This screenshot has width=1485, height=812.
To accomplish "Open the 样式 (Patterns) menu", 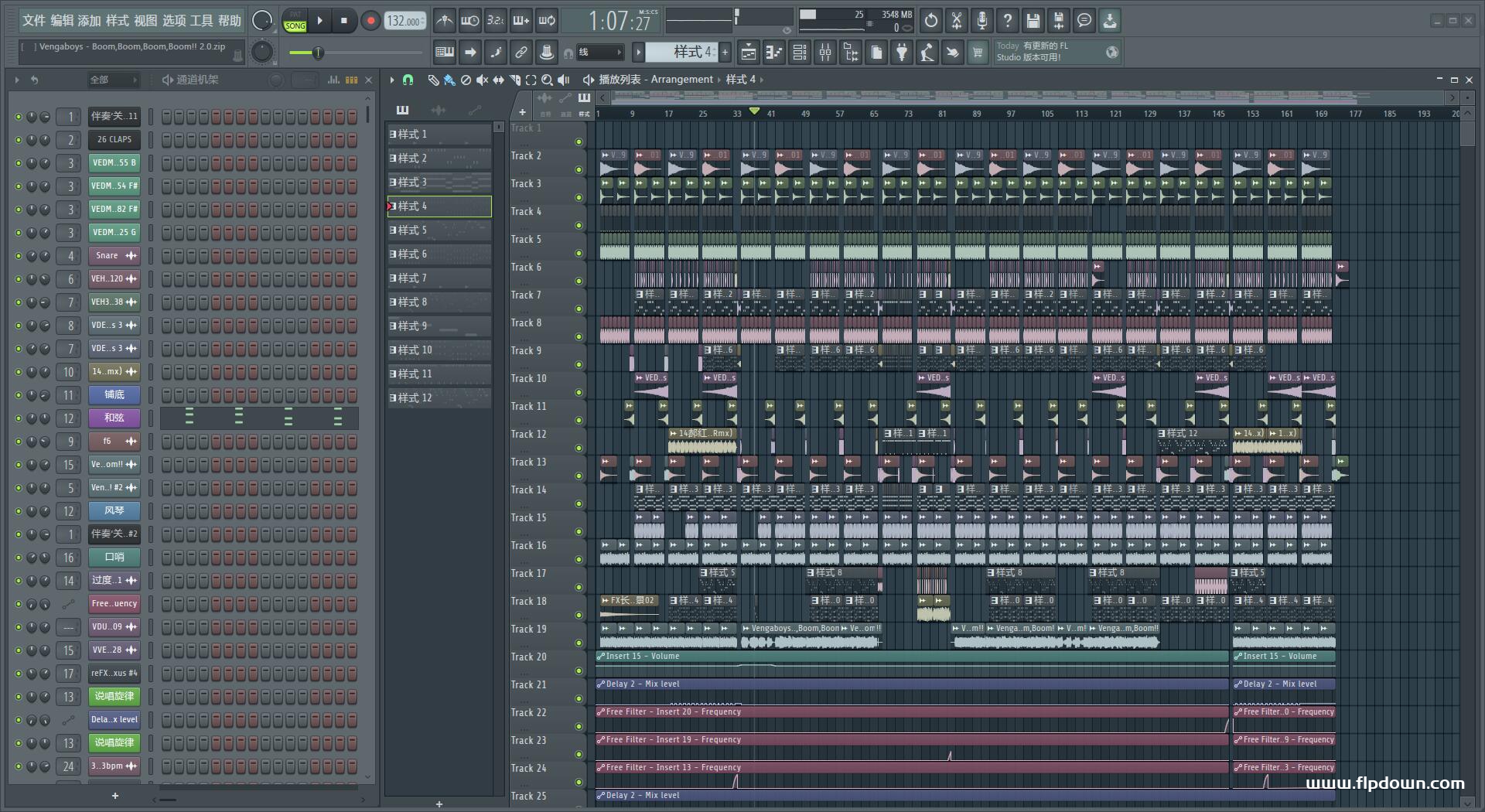I will point(118,21).
